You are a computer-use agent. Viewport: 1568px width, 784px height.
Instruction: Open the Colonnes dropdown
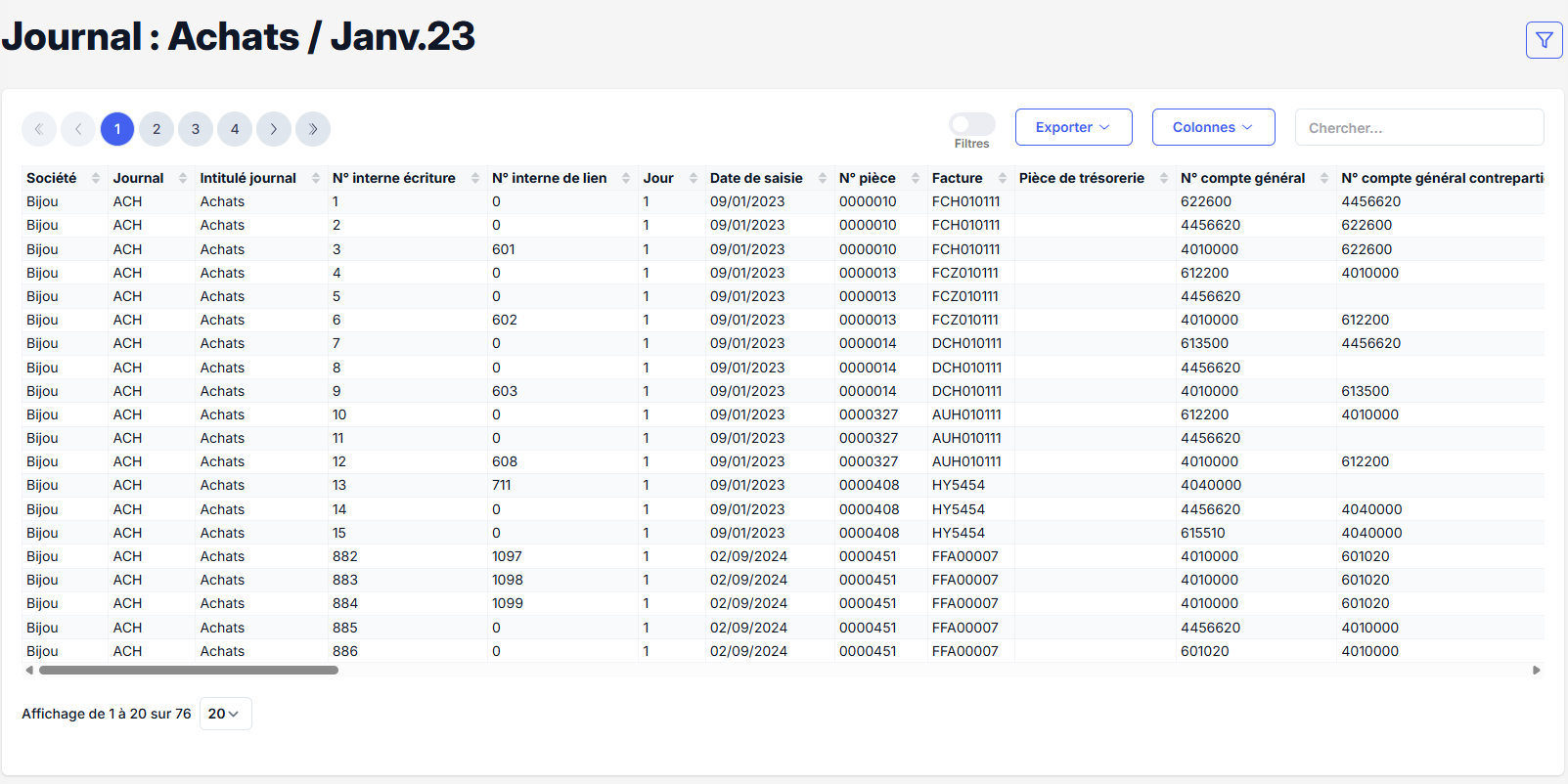click(1213, 127)
